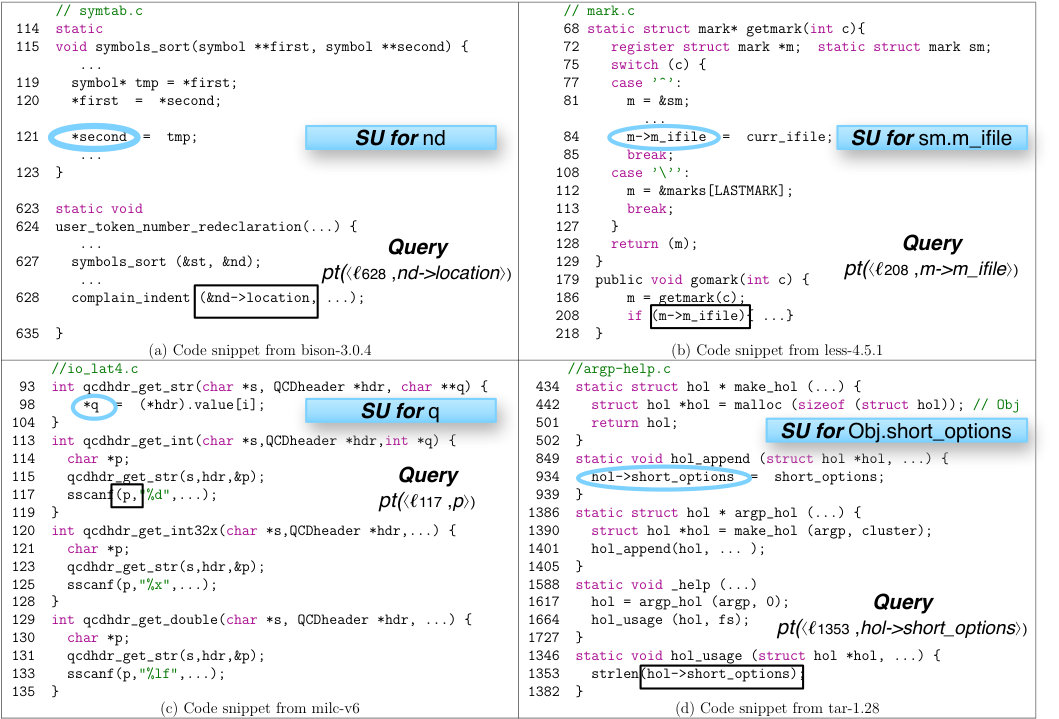Select the 'SU for sm.m_ifile' label
Viewport: 1059px width, 719px height.
point(931,138)
